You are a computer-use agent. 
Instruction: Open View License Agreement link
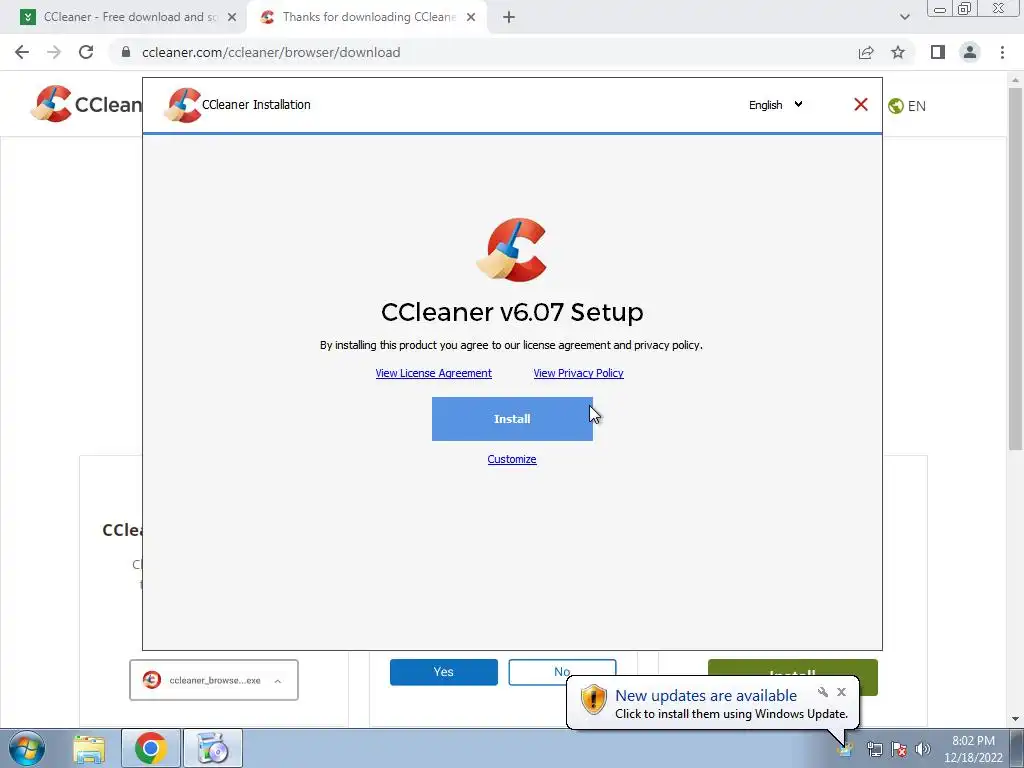[x=434, y=373]
